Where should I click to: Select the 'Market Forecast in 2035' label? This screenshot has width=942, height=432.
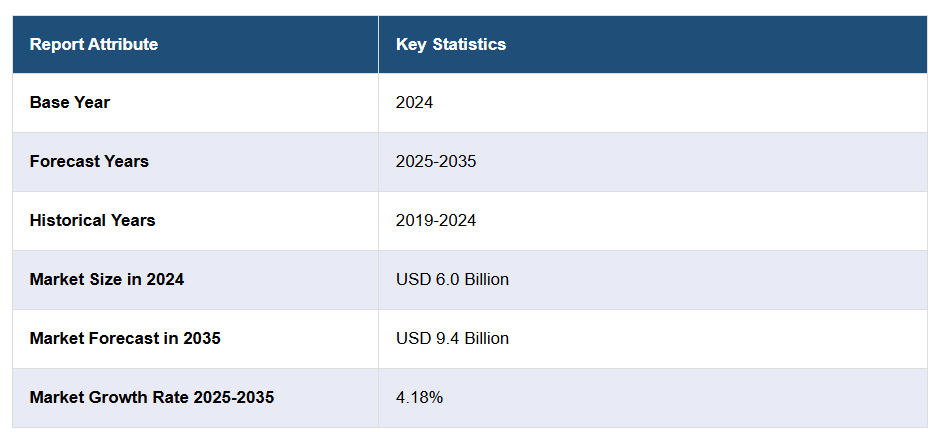point(125,338)
